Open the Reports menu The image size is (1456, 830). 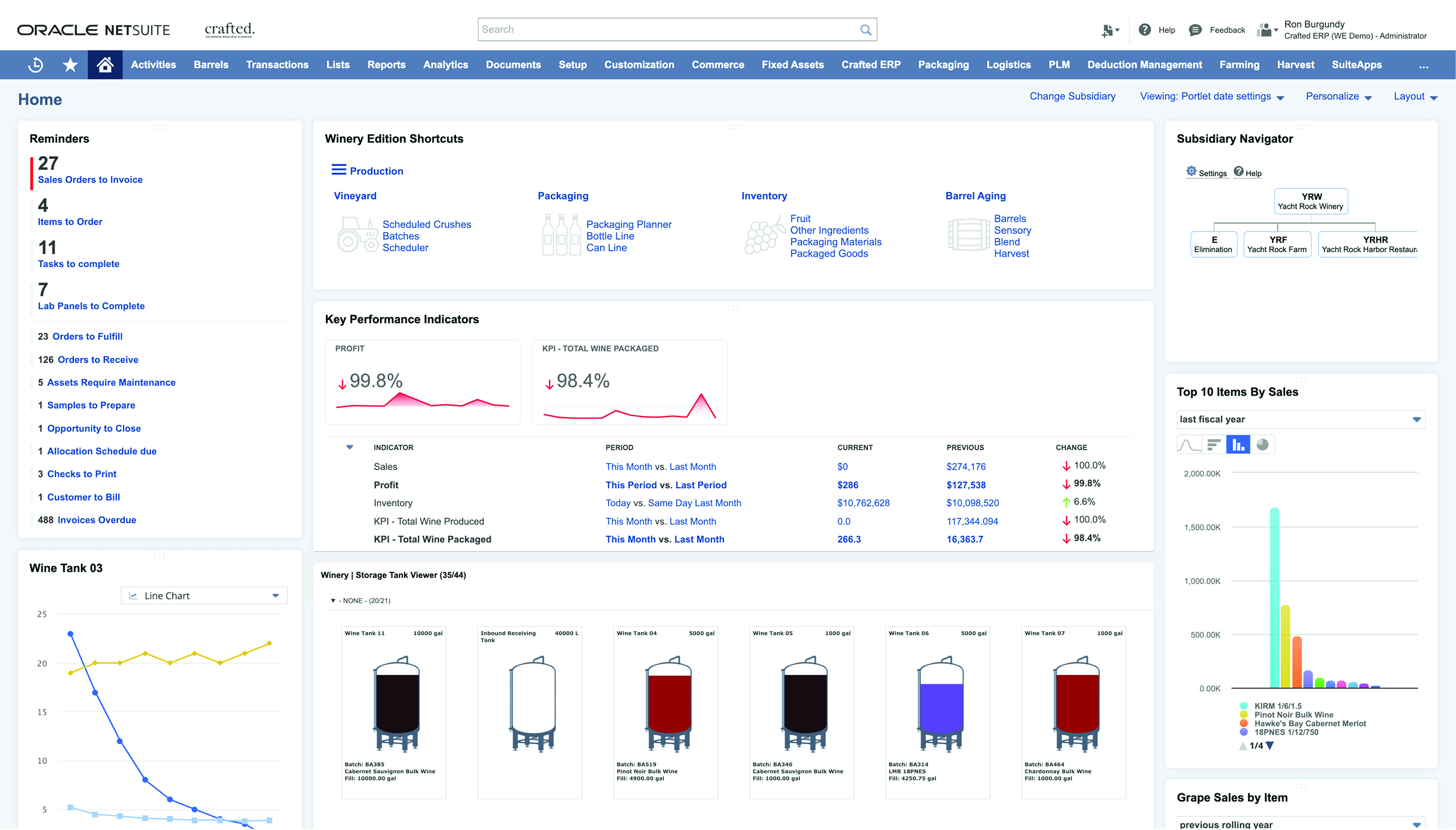(386, 65)
